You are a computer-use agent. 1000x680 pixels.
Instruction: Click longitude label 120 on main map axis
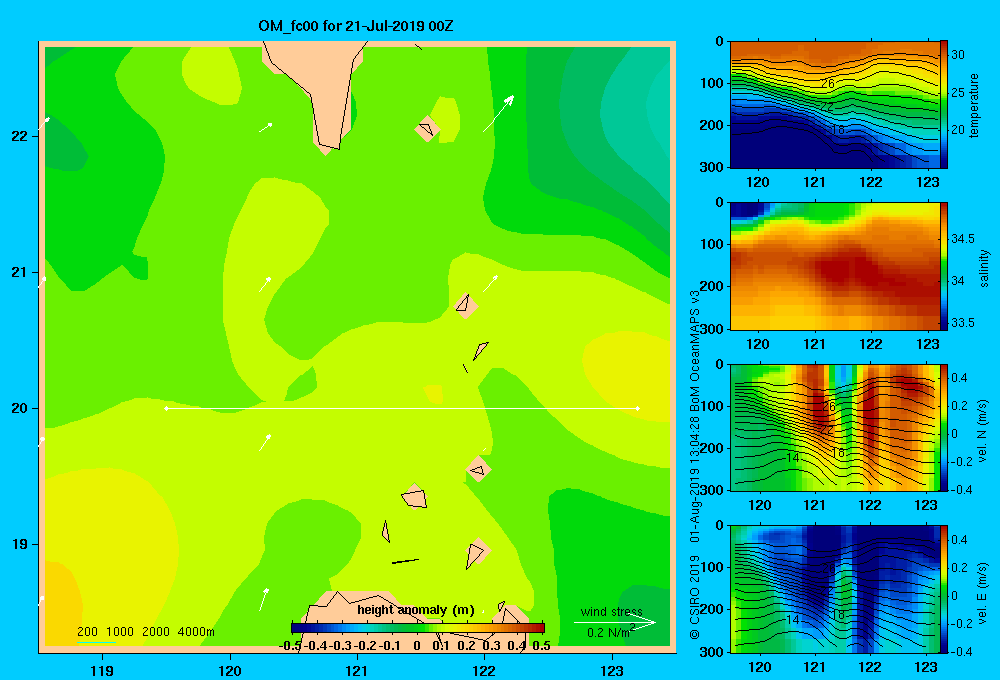230,670
